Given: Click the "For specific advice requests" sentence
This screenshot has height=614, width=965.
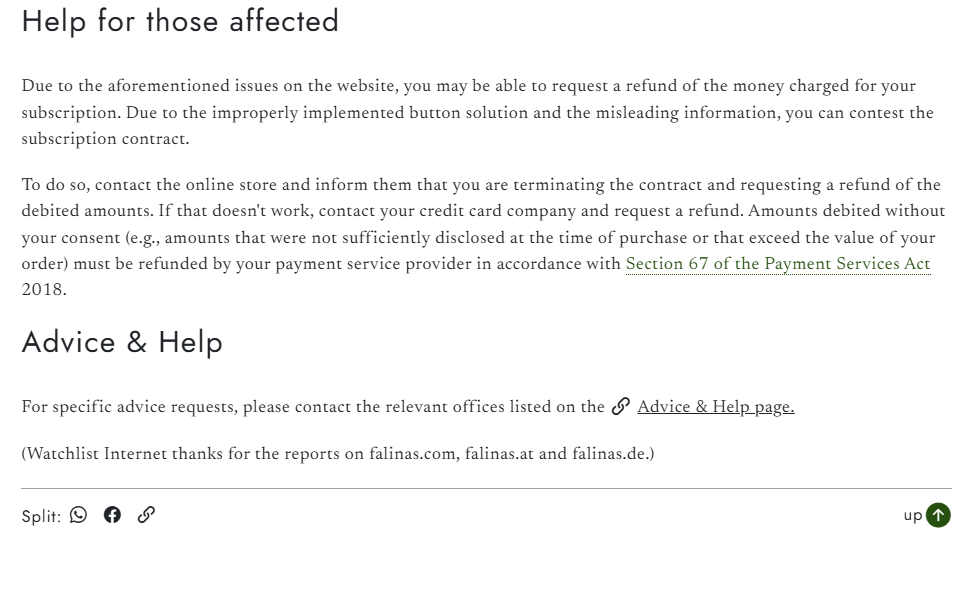Looking at the screenshot, I should 300,408.
